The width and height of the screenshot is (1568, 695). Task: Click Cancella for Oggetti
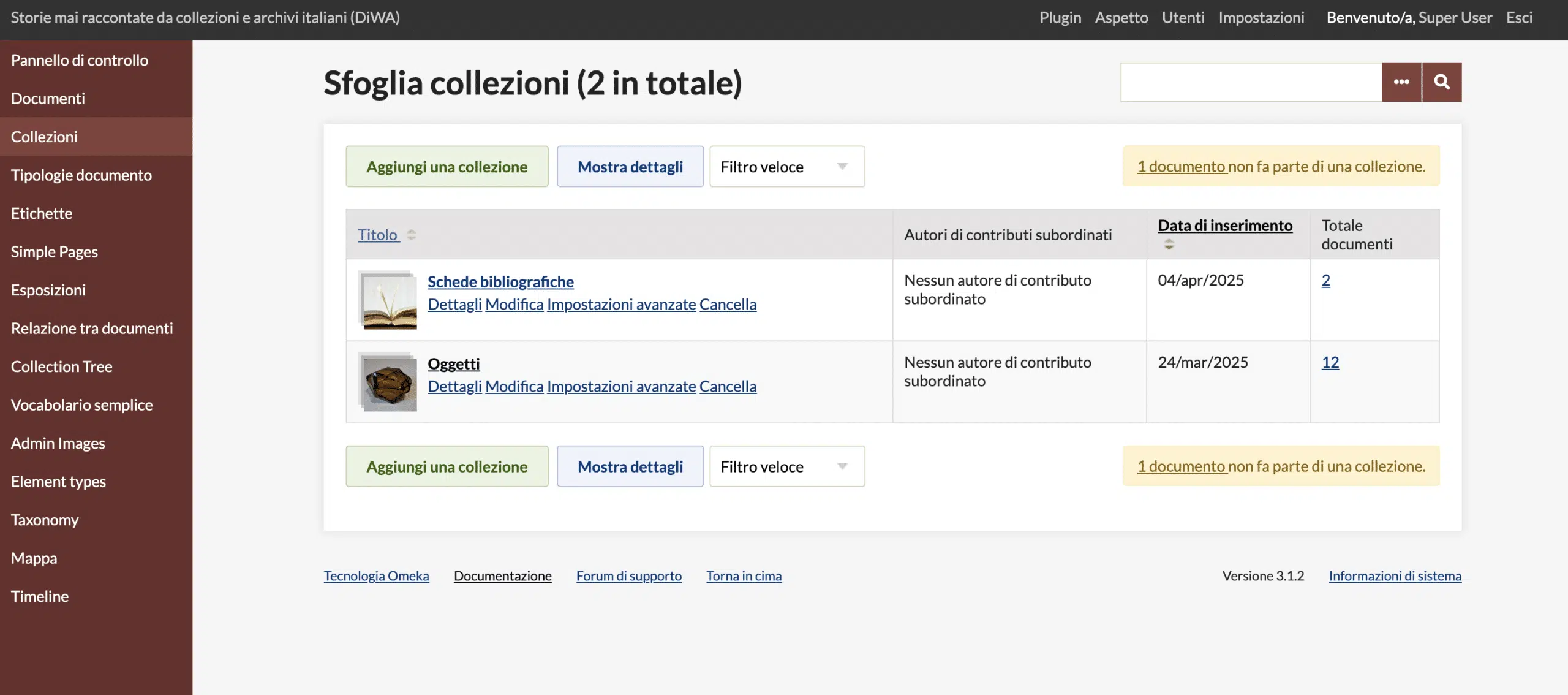pyautogui.click(x=728, y=387)
